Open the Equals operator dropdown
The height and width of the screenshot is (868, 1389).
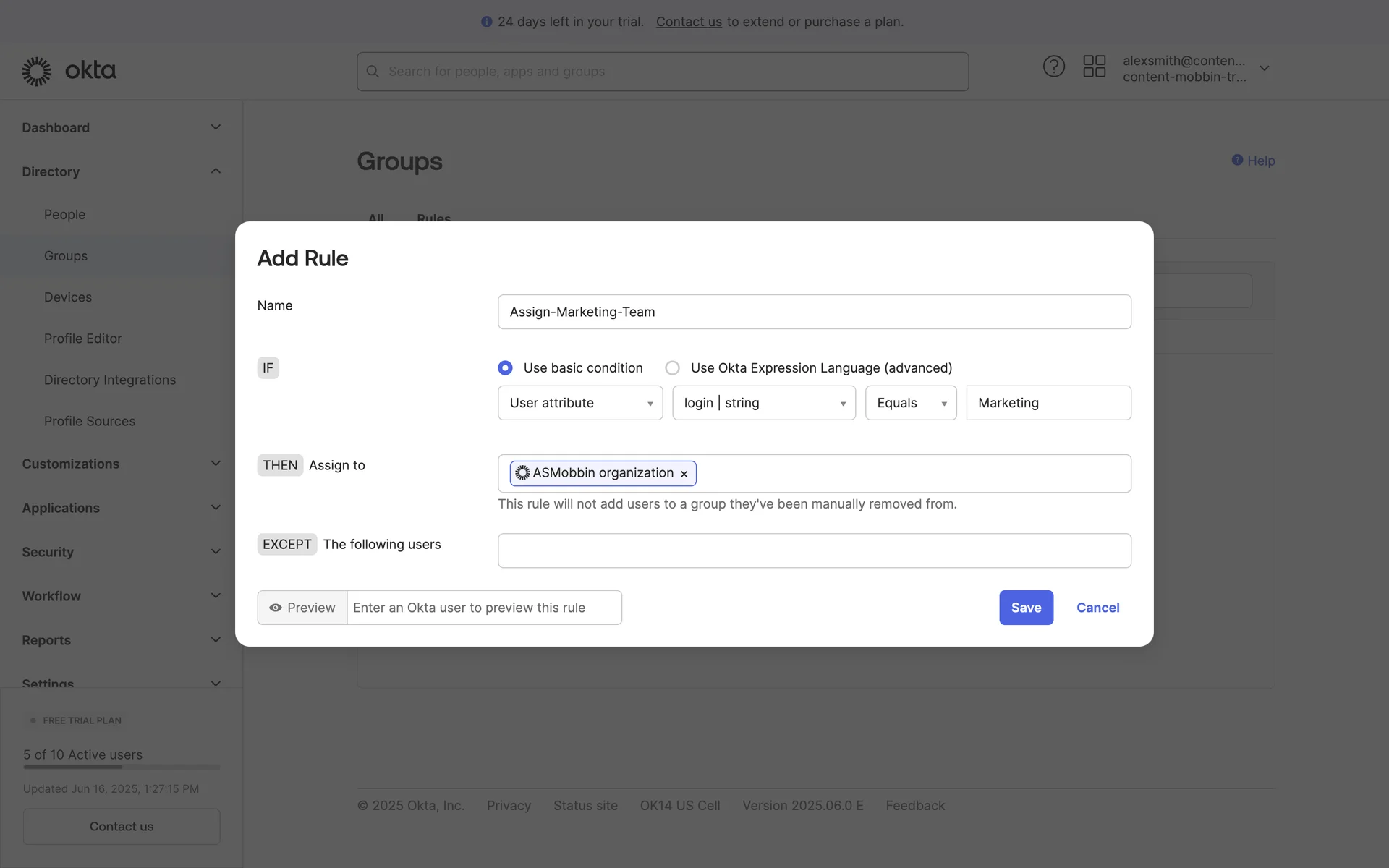tap(910, 403)
